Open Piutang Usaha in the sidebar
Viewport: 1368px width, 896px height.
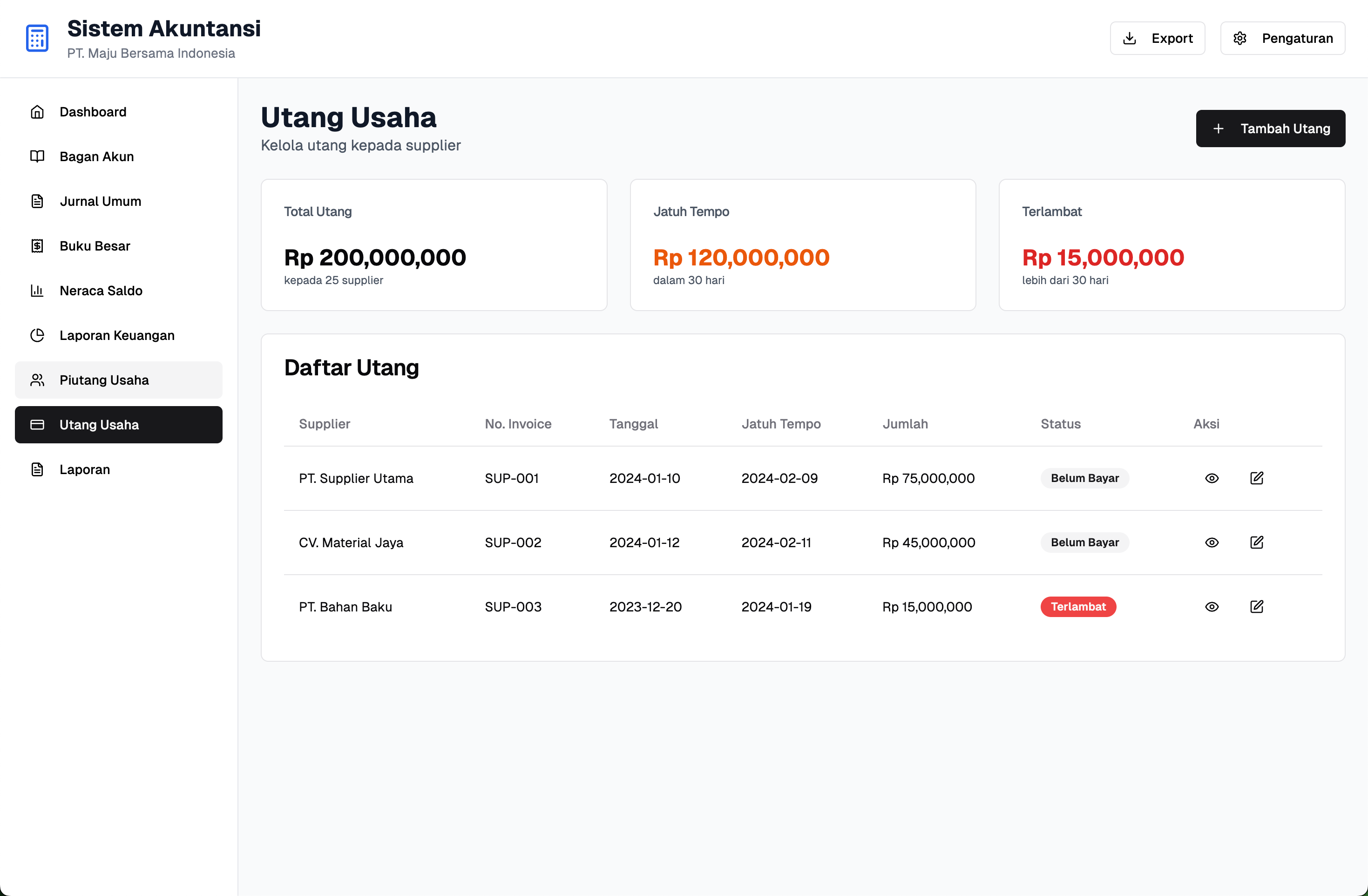(x=118, y=380)
